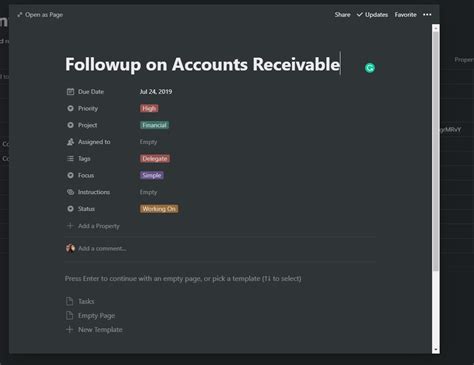
Task: Click the Open as Page expand icon
Action: click(x=20, y=15)
